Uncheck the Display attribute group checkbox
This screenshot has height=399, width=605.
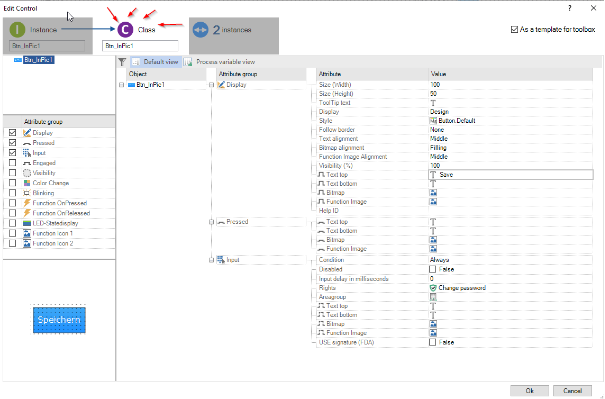pyautogui.click(x=12, y=133)
